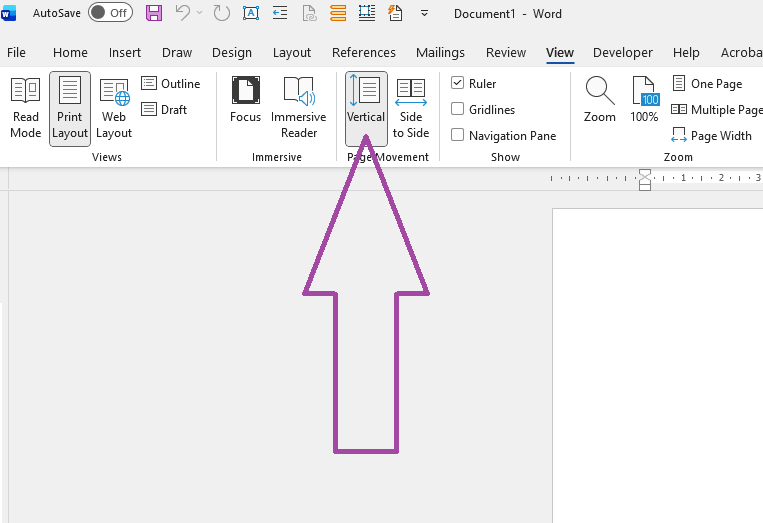Open Customize Quick Access Toolbar dropdown
The image size is (763, 523).
tap(424, 14)
